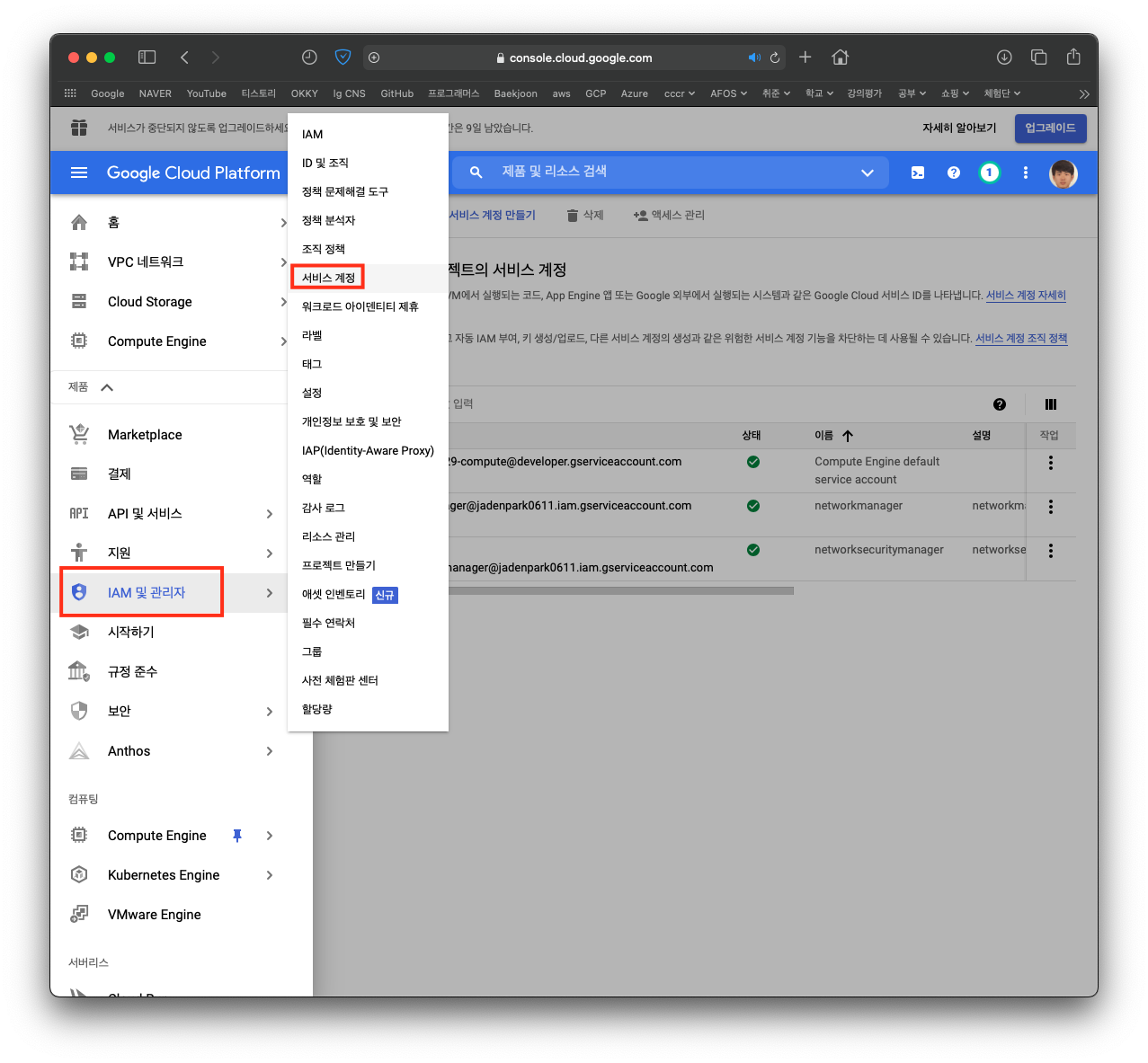Click 자세히 알아보기 learn more link
Screen dimensions: 1148x1063
click(959, 128)
